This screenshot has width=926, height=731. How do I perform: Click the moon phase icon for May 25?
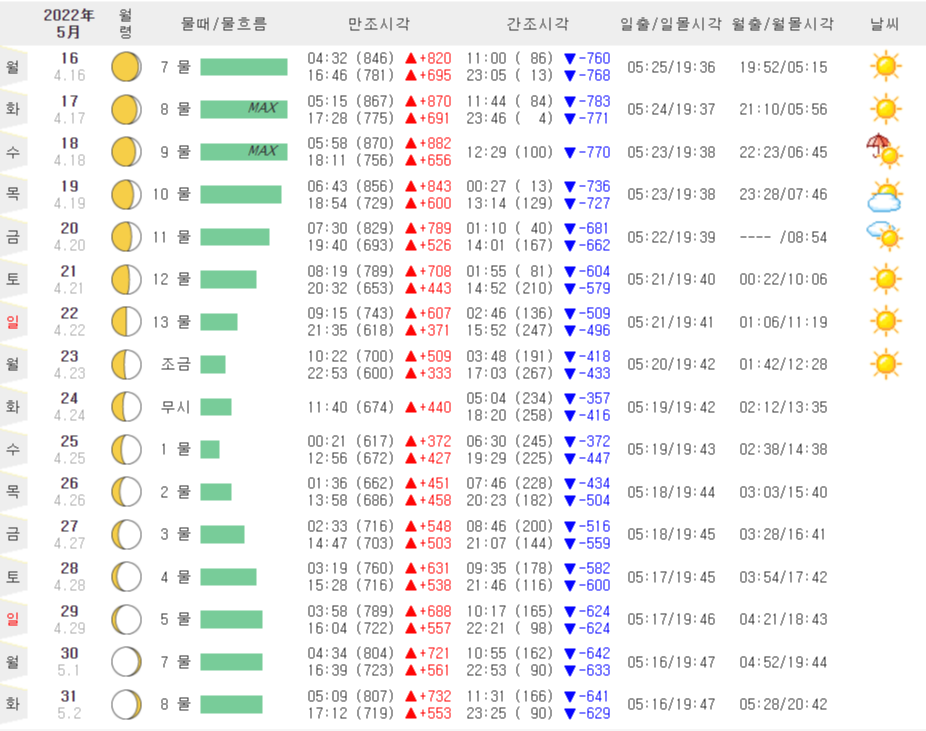[x=126, y=449]
